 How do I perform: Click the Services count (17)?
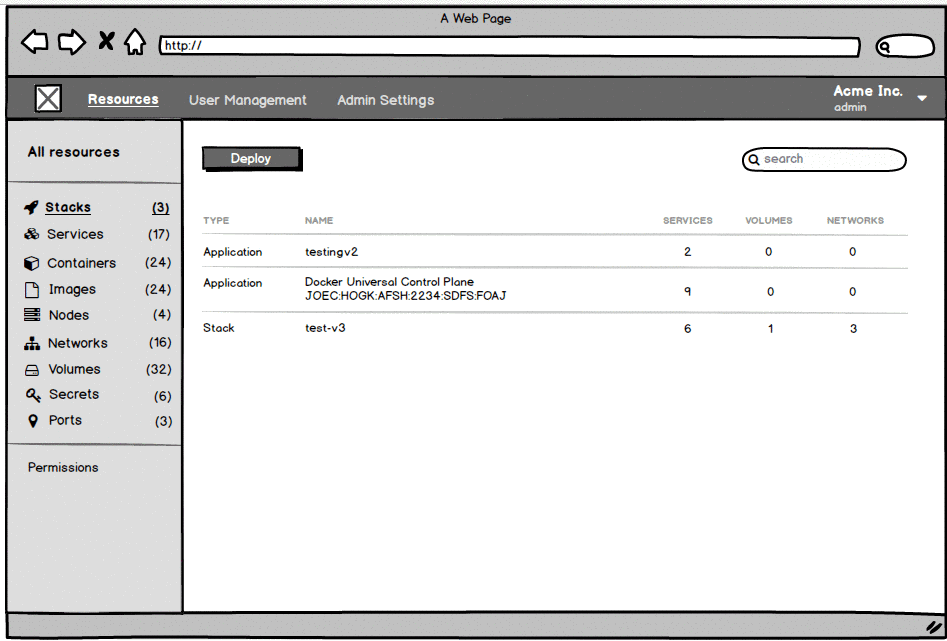(x=159, y=234)
